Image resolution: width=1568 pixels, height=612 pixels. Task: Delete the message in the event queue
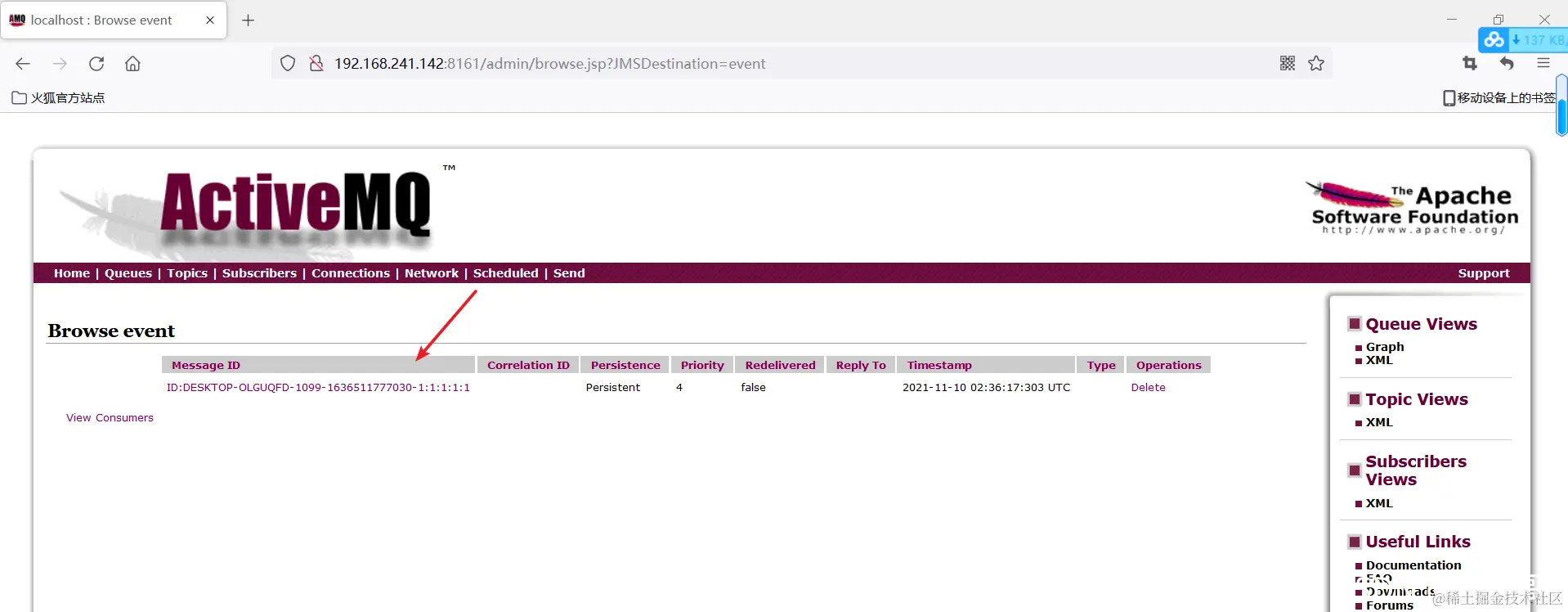(1148, 388)
